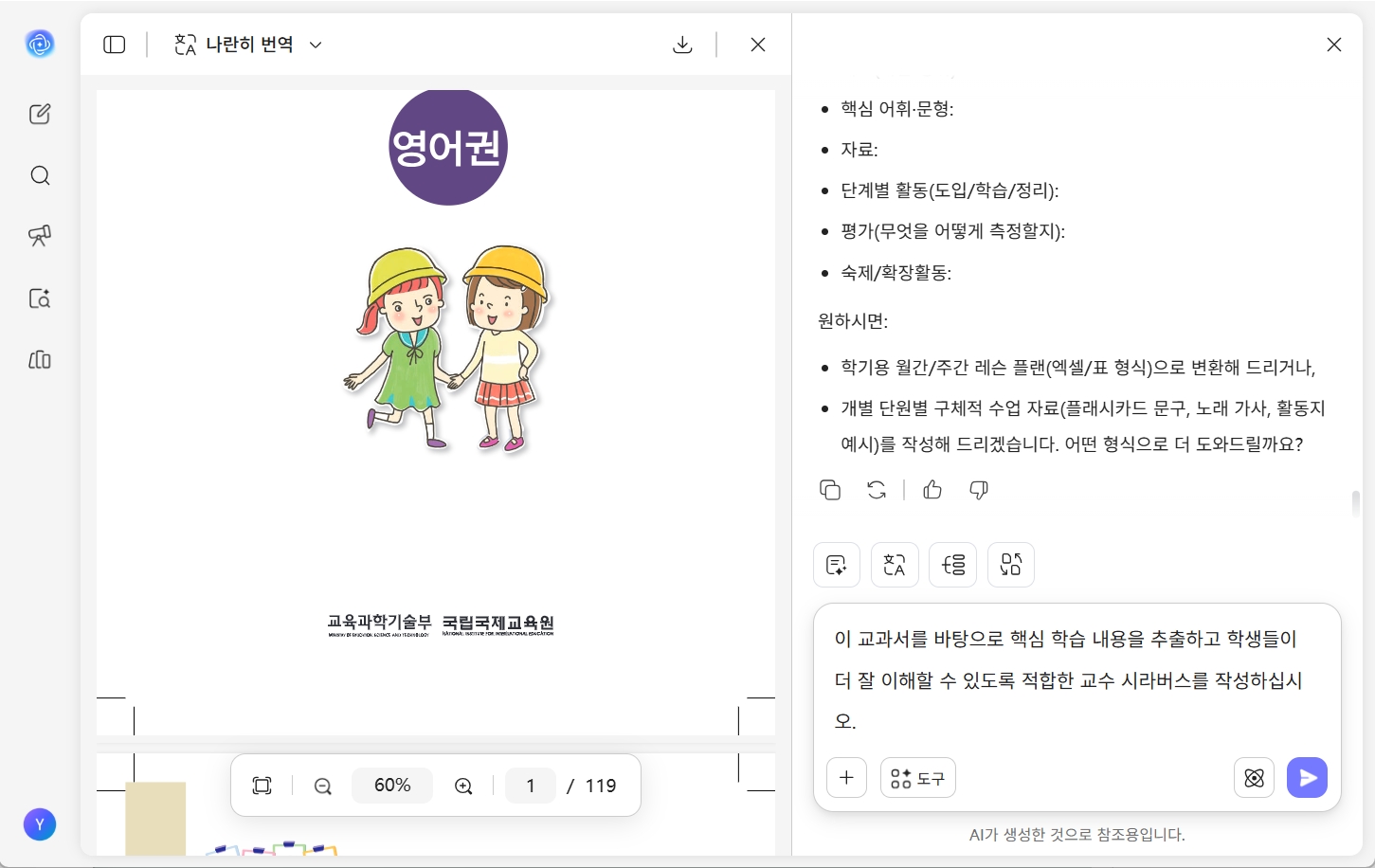
Task: Give the AI answer a thumbs up
Action: pyautogui.click(x=932, y=490)
